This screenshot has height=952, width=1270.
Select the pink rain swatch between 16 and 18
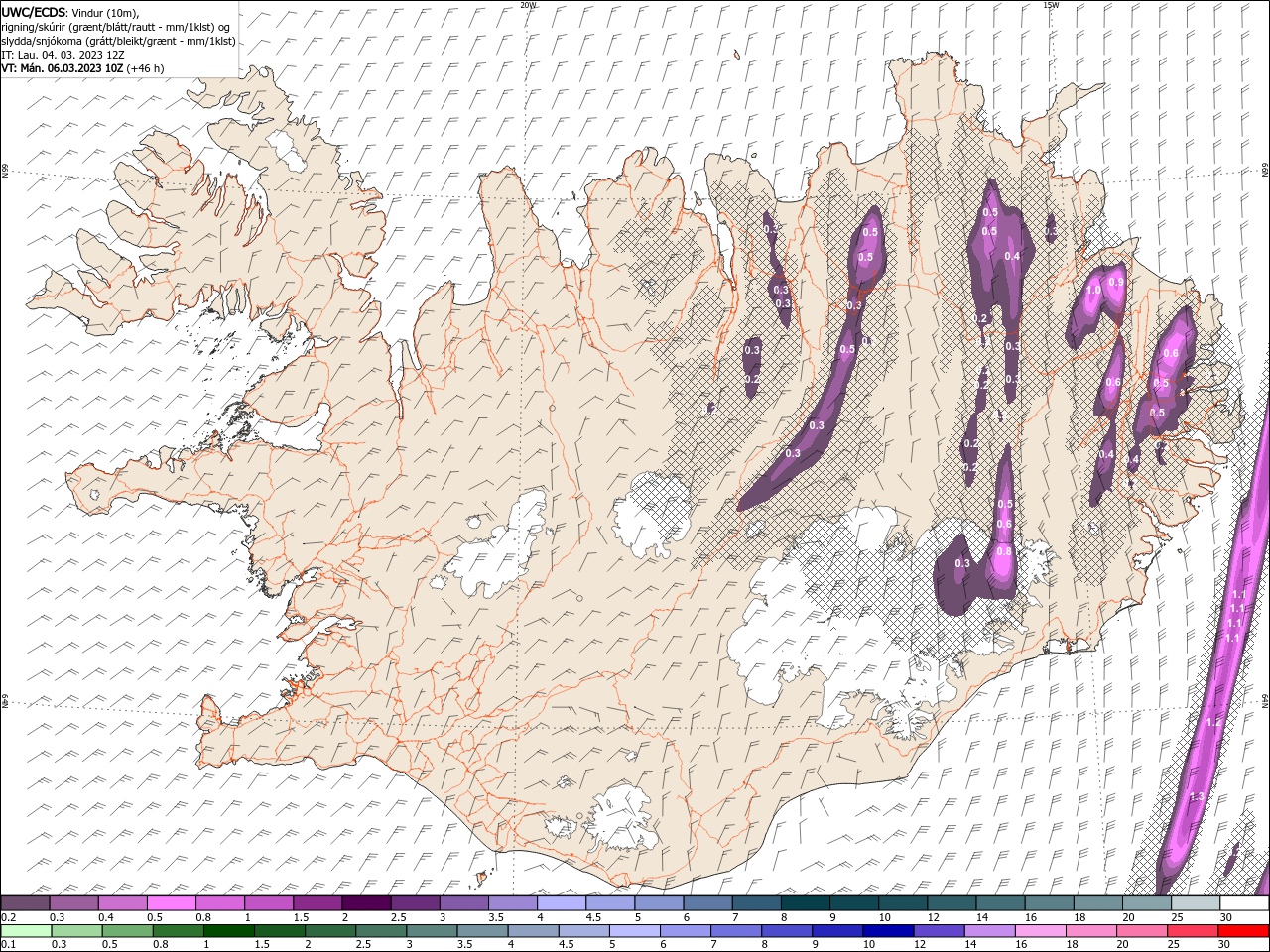pyautogui.click(x=1039, y=931)
